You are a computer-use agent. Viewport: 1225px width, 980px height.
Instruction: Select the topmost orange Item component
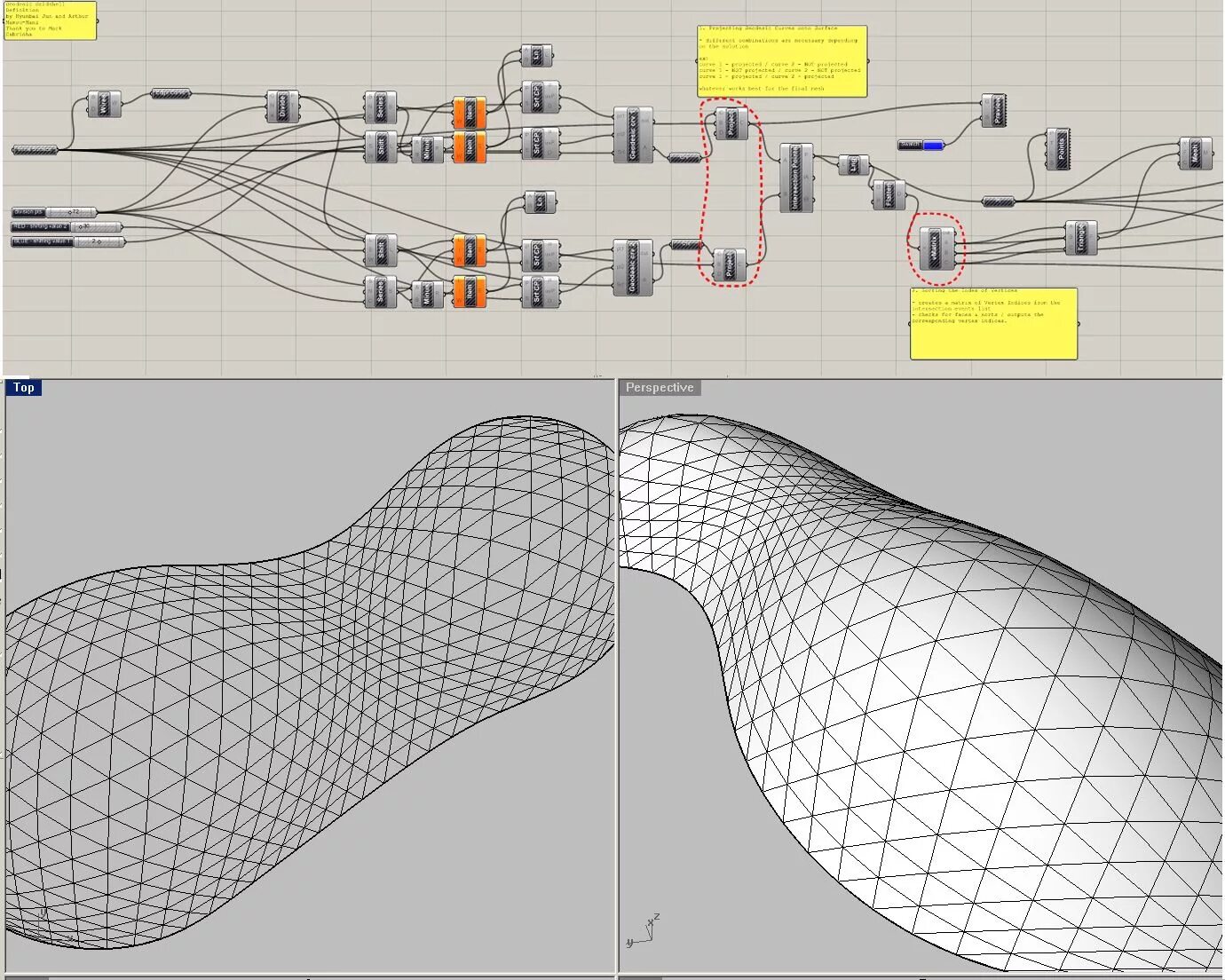470,113
